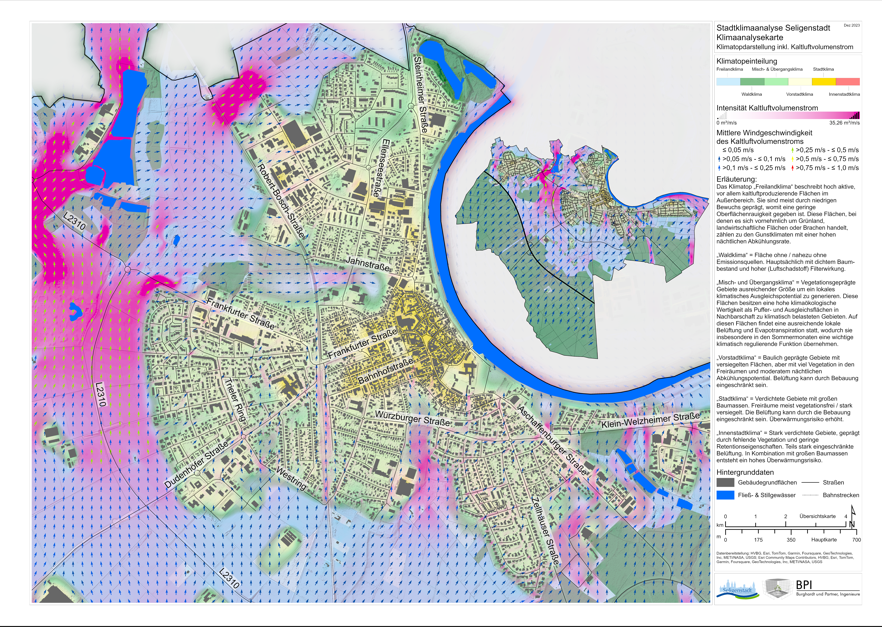Select the Stadtklima yellow swatch
Image resolution: width=882 pixels, height=627 pixels.
(823, 82)
